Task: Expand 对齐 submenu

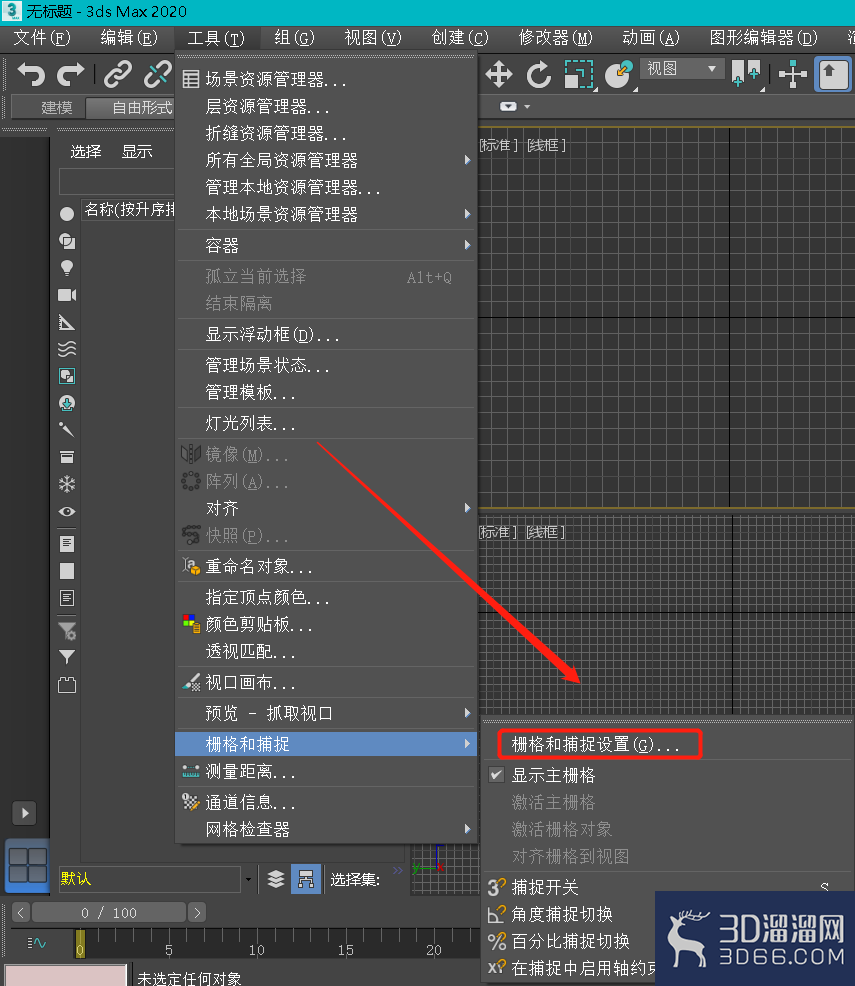Action: 326,508
